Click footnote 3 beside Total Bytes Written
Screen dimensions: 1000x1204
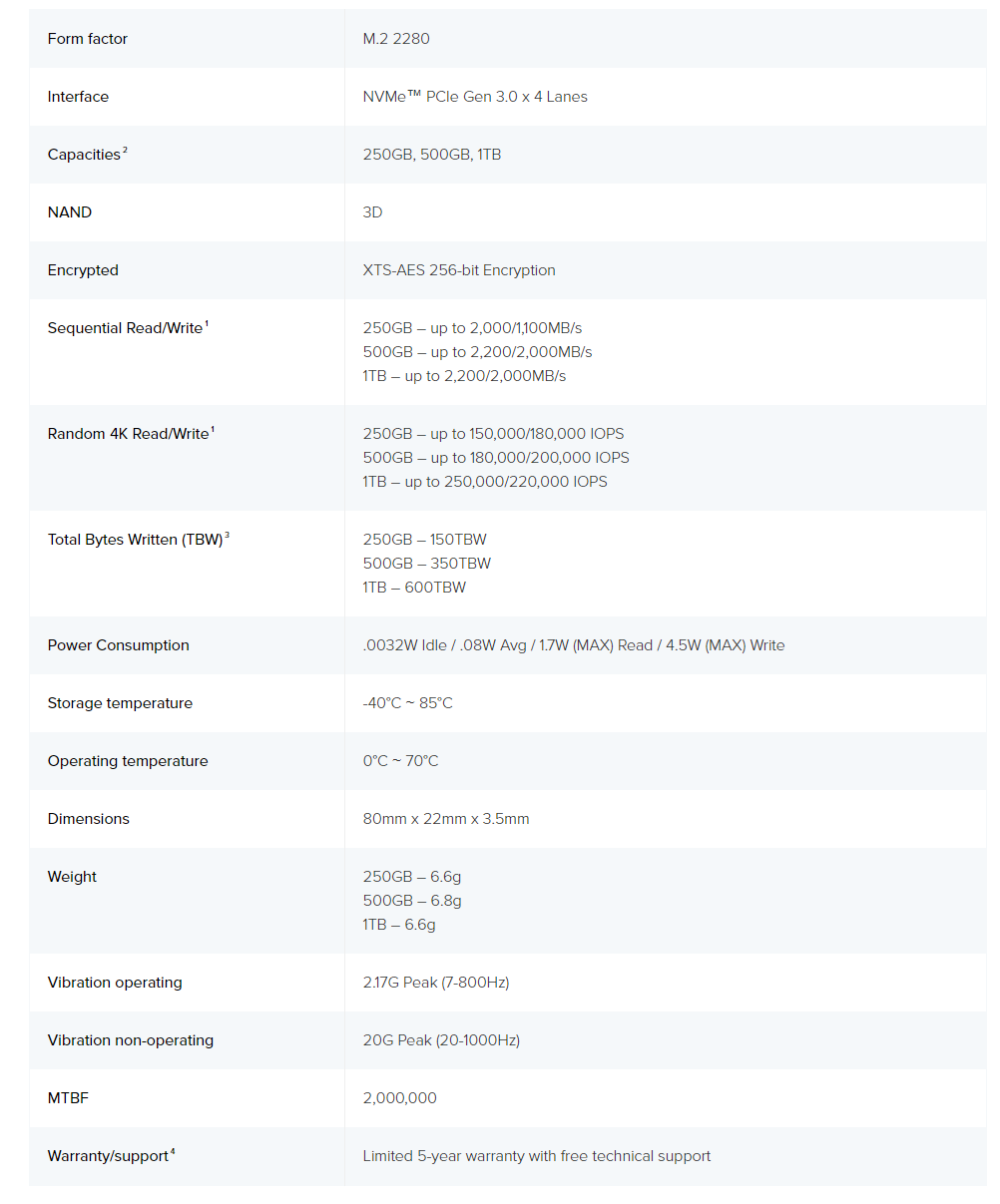click(227, 536)
